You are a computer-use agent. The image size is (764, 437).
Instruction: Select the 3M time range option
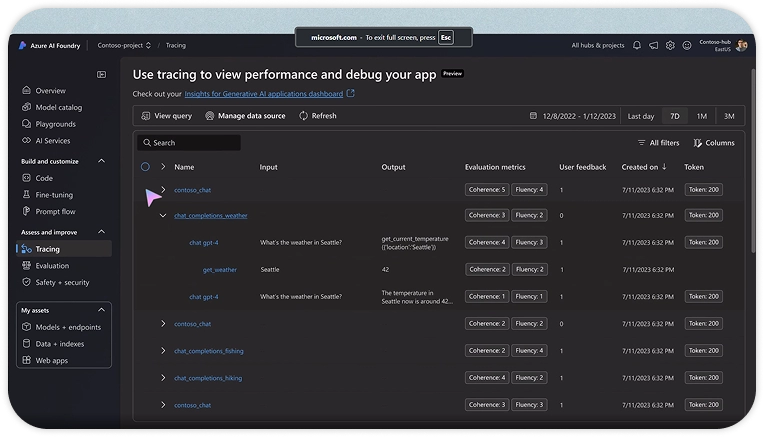[x=729, y=116]
